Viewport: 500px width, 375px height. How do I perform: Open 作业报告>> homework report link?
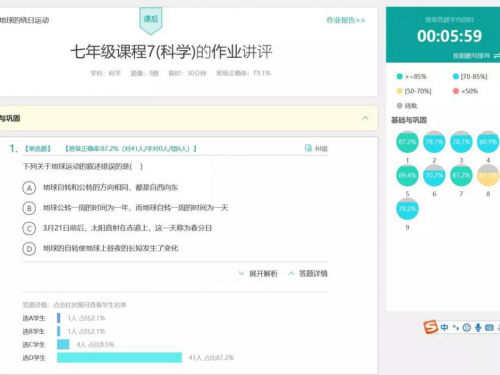point(346,20)
